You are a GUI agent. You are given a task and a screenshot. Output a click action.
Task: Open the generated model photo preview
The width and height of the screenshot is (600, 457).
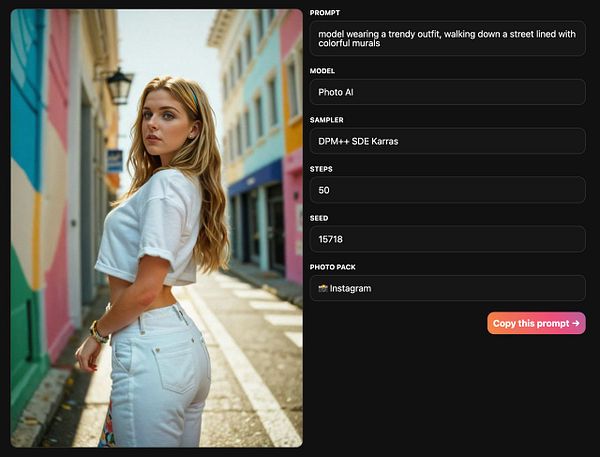[x=157, y=228]
